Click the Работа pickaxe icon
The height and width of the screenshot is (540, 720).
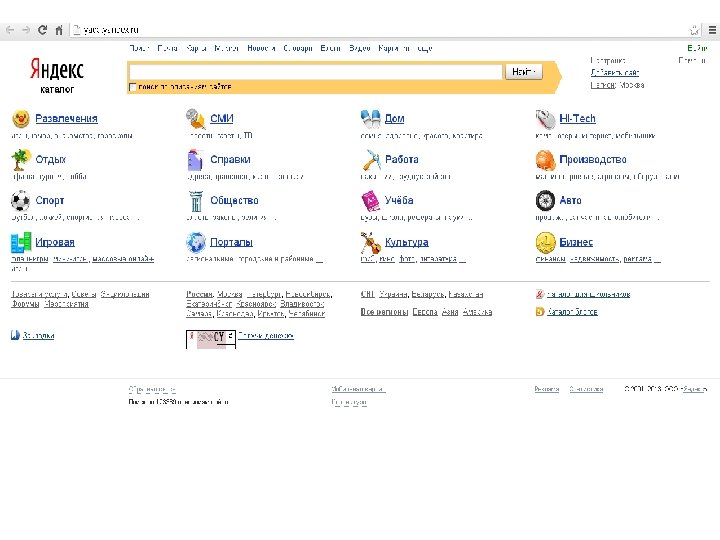point(371,160)
